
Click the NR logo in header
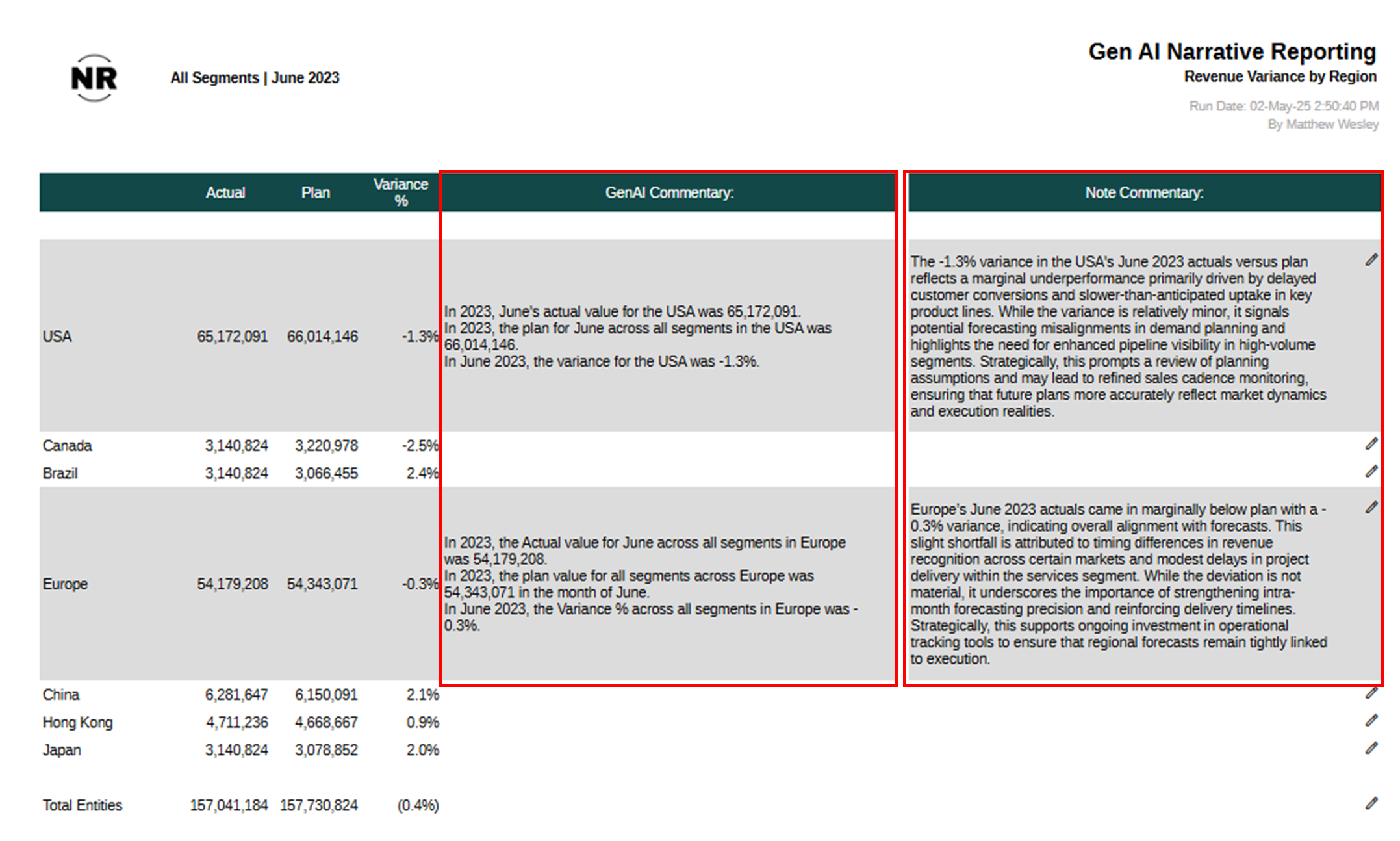94,78
